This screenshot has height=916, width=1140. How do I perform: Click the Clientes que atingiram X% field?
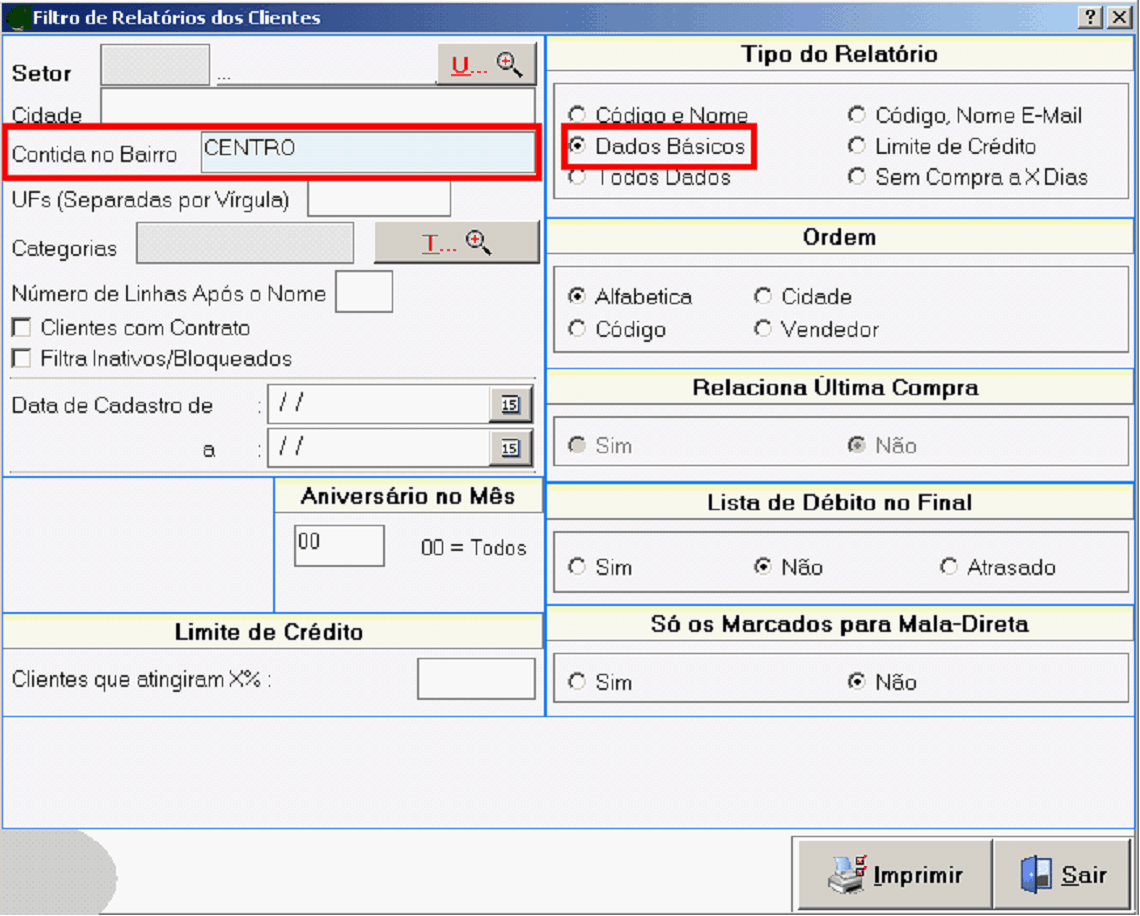(476, 679)
